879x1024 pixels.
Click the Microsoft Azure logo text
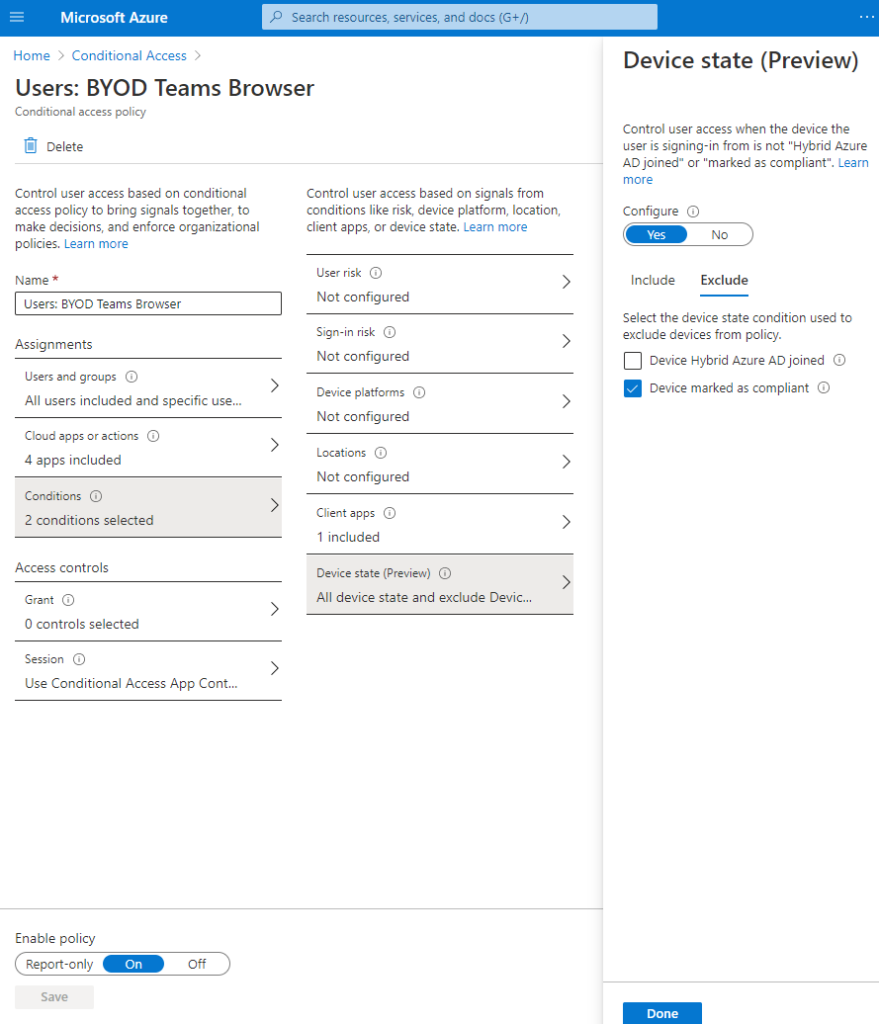(x=114, y=18)
